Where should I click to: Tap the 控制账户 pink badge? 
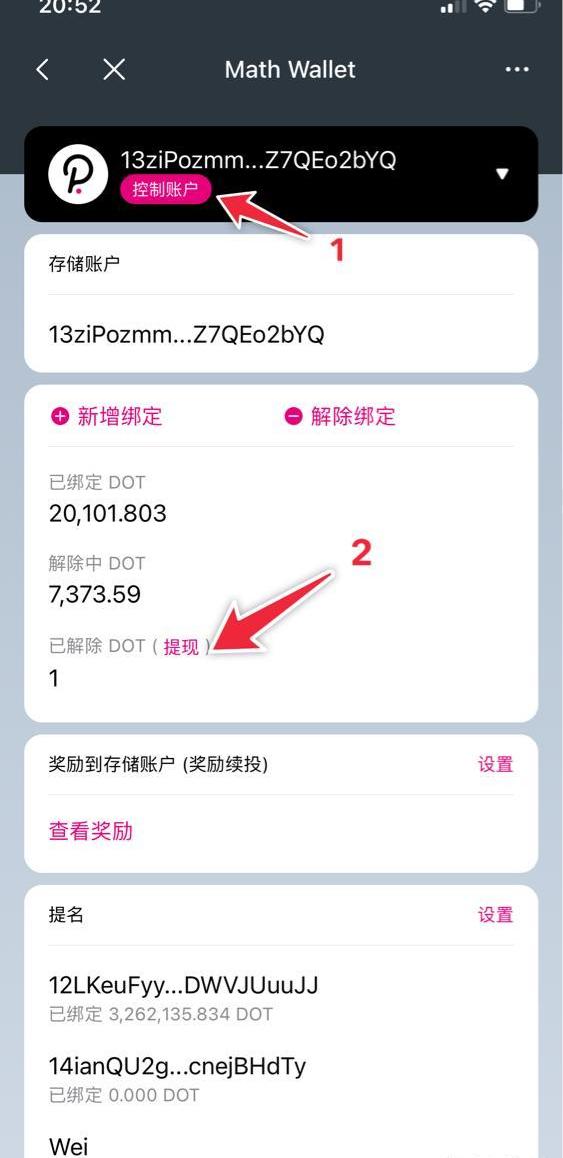pos(166,189)
